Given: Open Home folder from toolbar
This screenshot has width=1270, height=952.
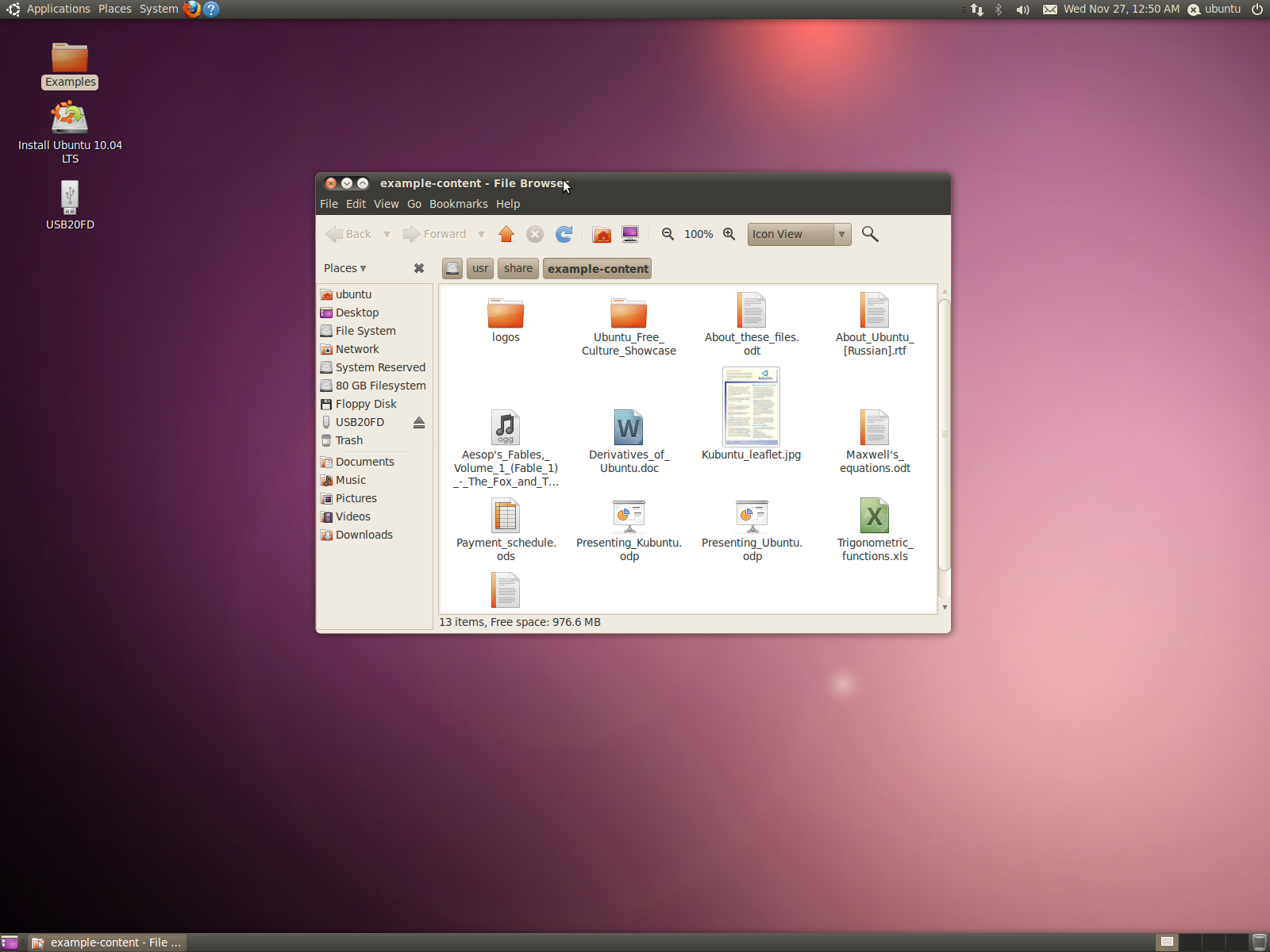Looking at the screenshot, I should coord(602,234).
